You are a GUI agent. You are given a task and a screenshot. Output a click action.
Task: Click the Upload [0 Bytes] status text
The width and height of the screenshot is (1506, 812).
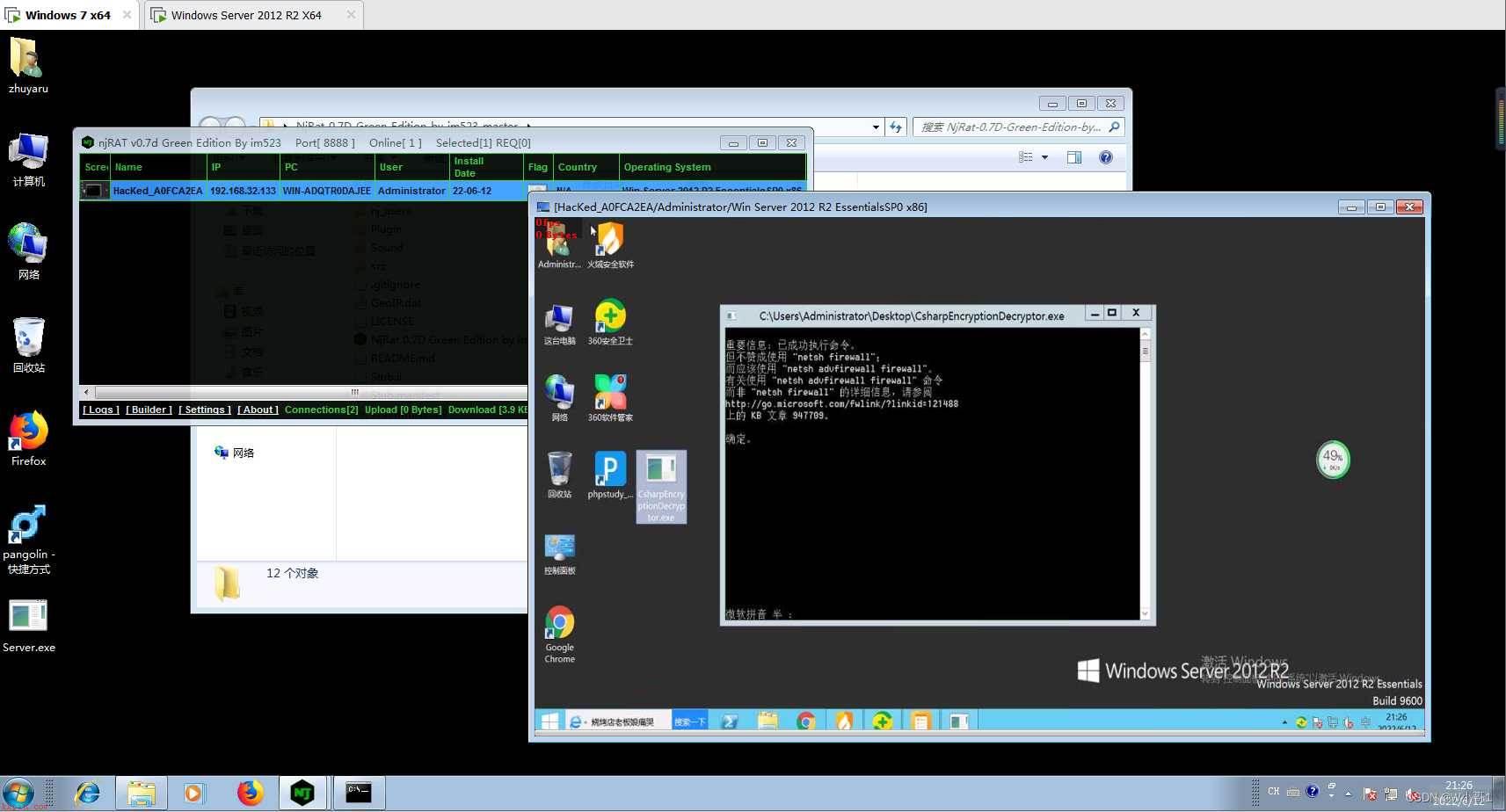(x=403, y=410)
